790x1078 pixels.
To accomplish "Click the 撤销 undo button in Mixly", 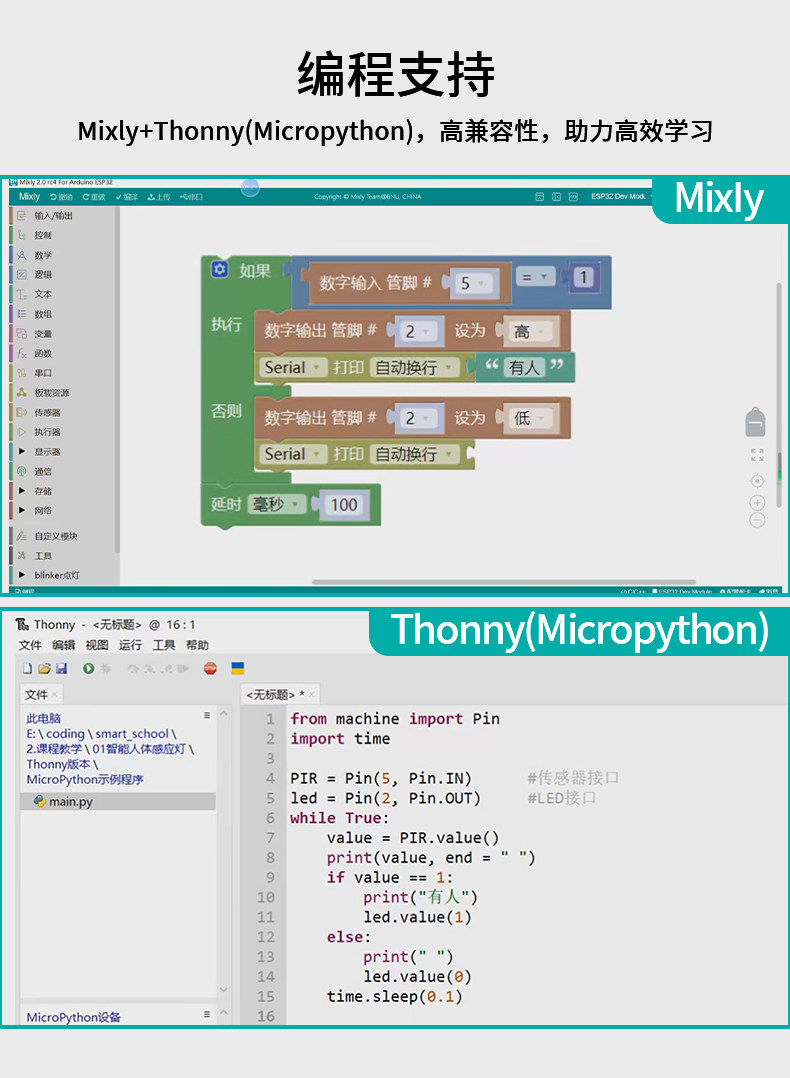I will click(x=61, y=197).
